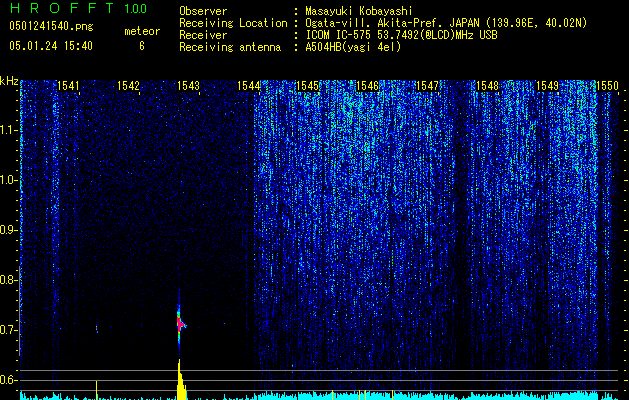Click the thin yellow spike below 1541 echo

pos(97,390)
